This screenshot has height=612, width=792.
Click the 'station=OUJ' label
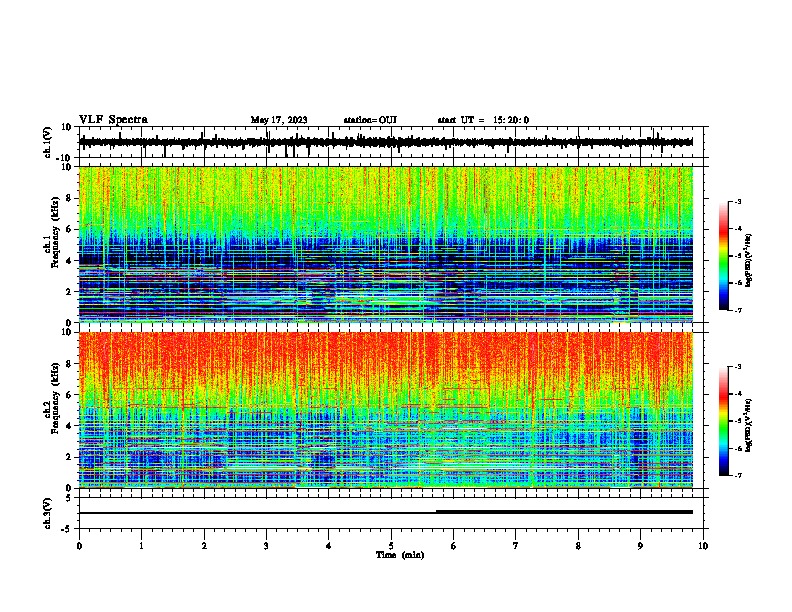coord(370,120)
